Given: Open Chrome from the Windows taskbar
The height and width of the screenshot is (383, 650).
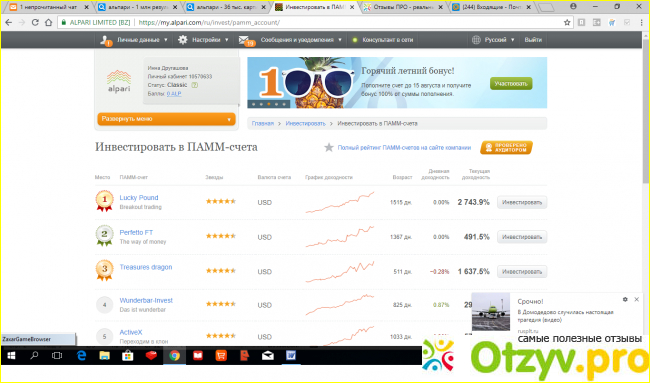Looking at the screenshot, I should point(175,356).
